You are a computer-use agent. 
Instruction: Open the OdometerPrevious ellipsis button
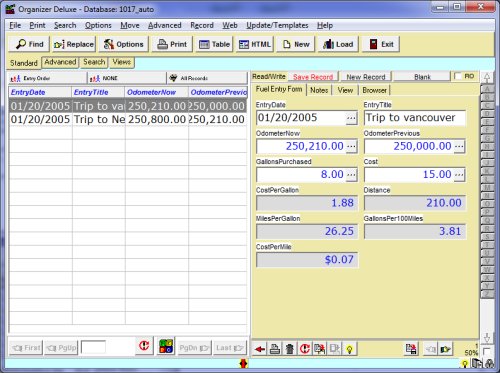point(459,146)
